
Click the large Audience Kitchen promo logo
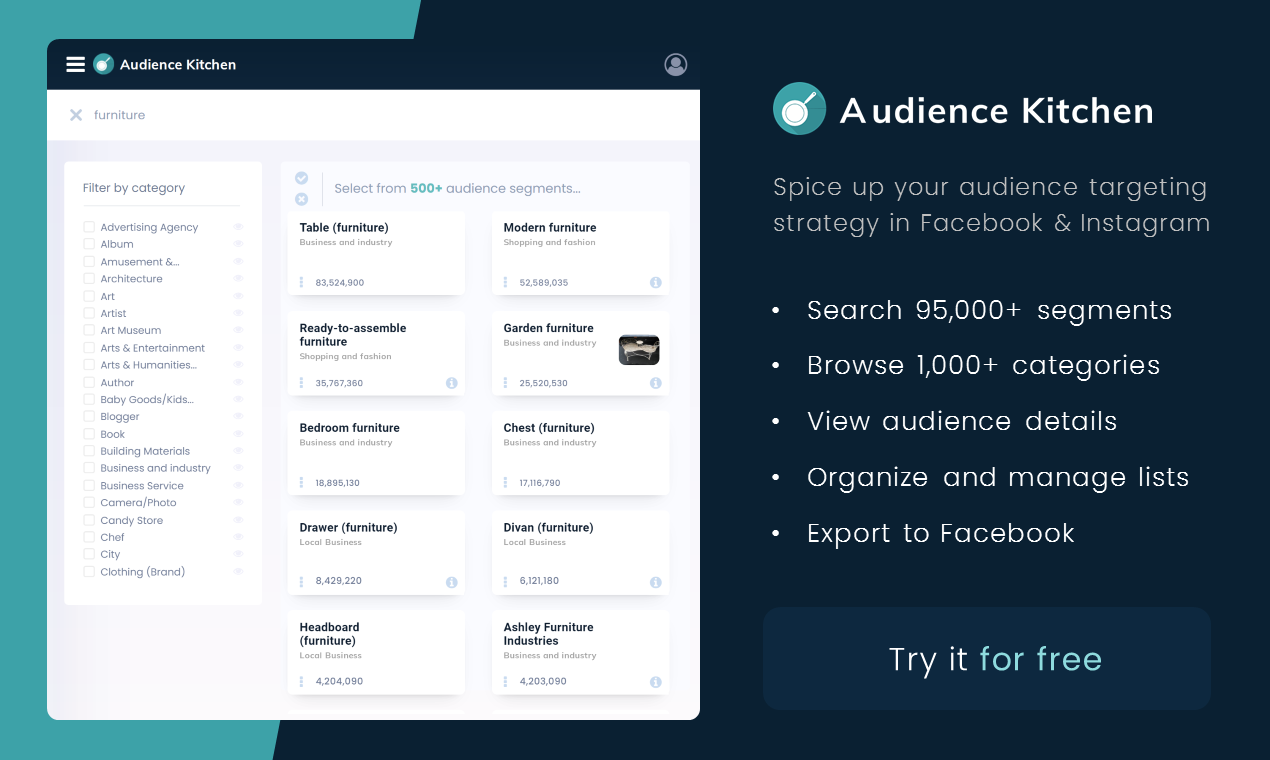click(800, 109)
